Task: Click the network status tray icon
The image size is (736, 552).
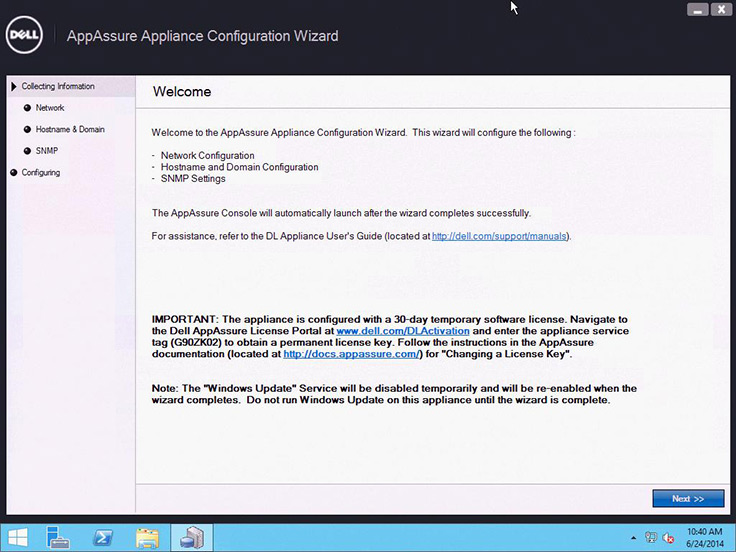Action: point(651,537)
